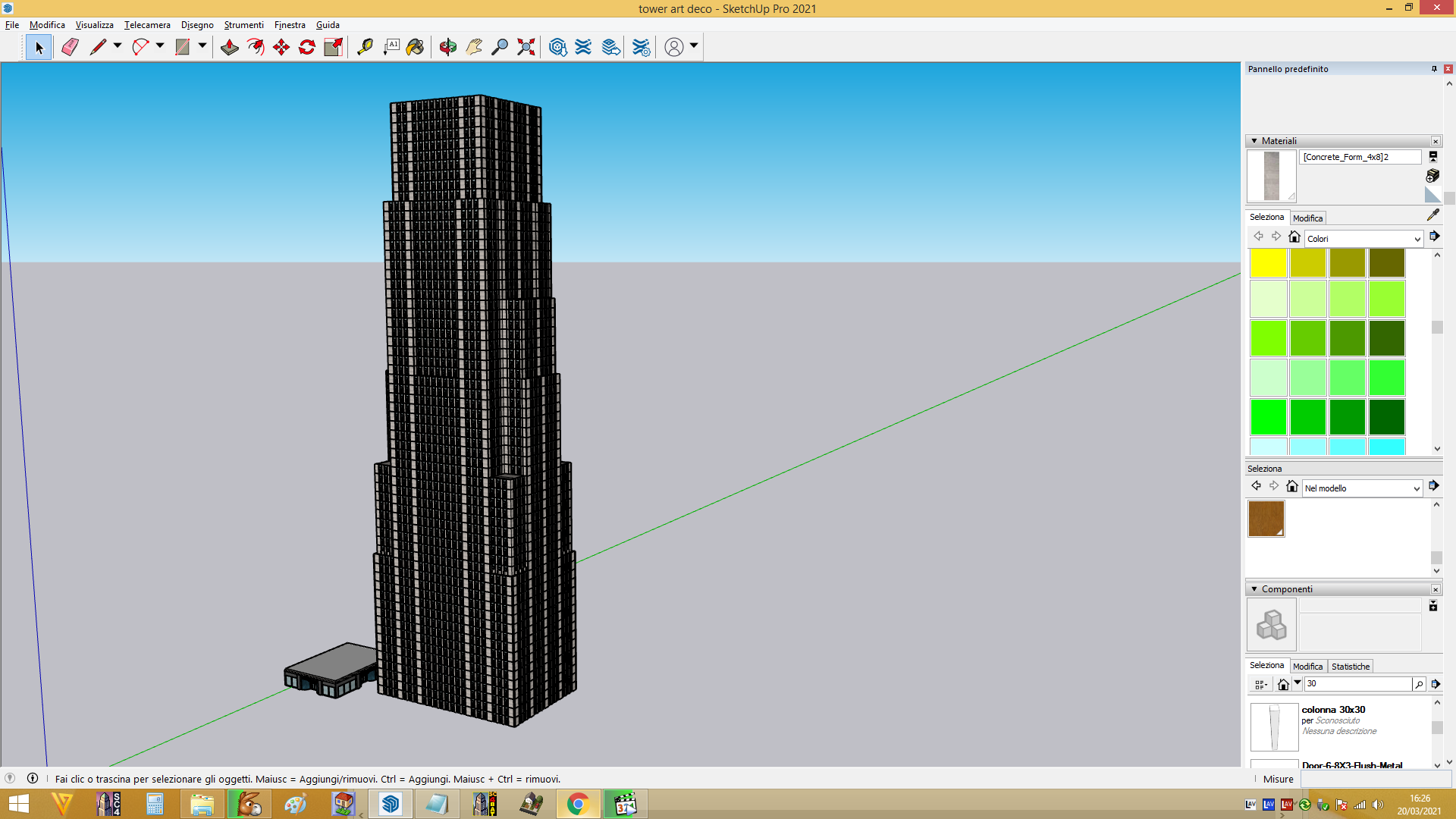Collapse the Materiali panel
The image size is (1456, 819).
pyautogui.click(x=1254, y=141)
